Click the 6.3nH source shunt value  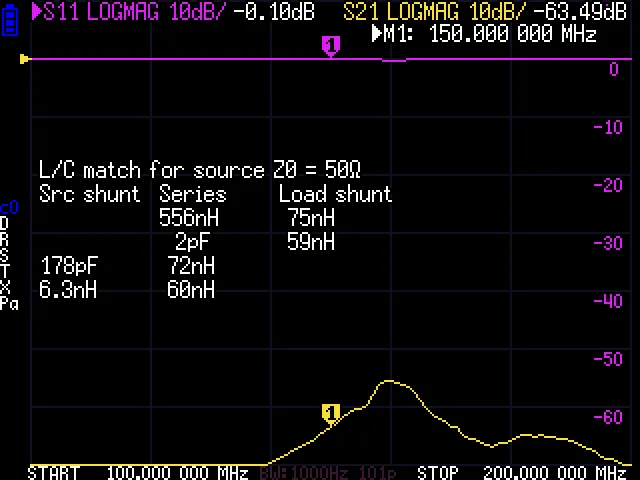(x=68, y=290)
